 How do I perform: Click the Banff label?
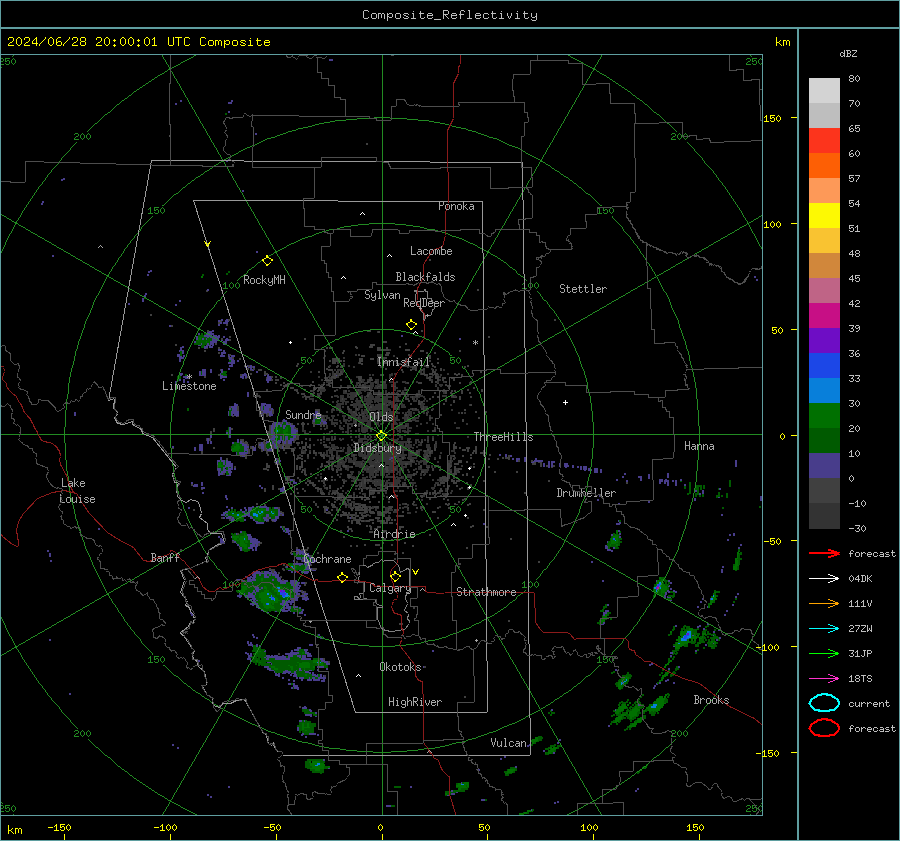pyautogui.click(x=165, y=557)
